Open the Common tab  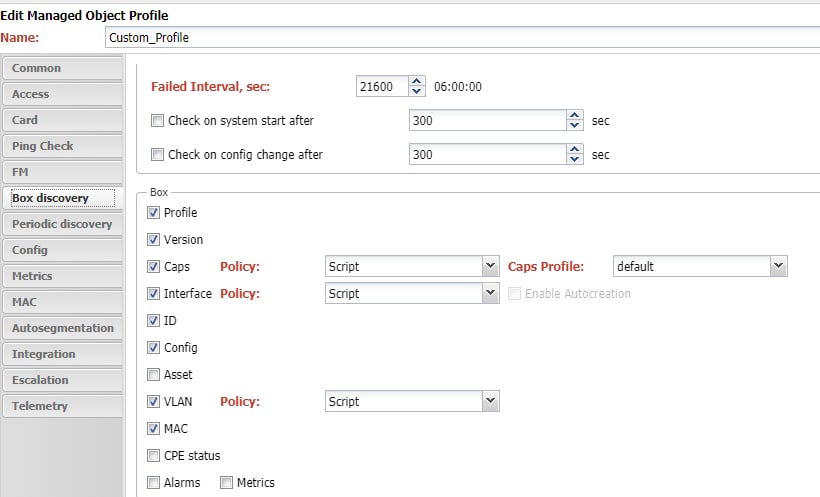click(x=62, y=68)
